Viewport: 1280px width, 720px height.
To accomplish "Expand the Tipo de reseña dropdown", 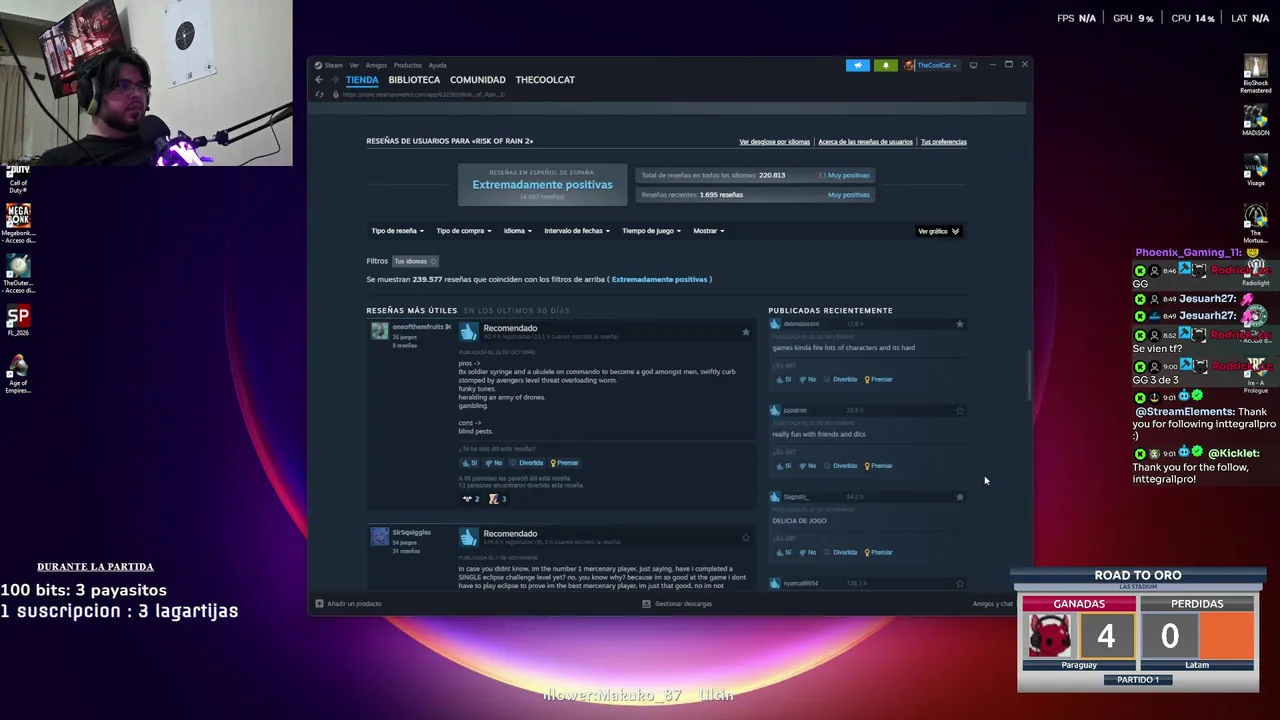I will [x=397, y=231].
